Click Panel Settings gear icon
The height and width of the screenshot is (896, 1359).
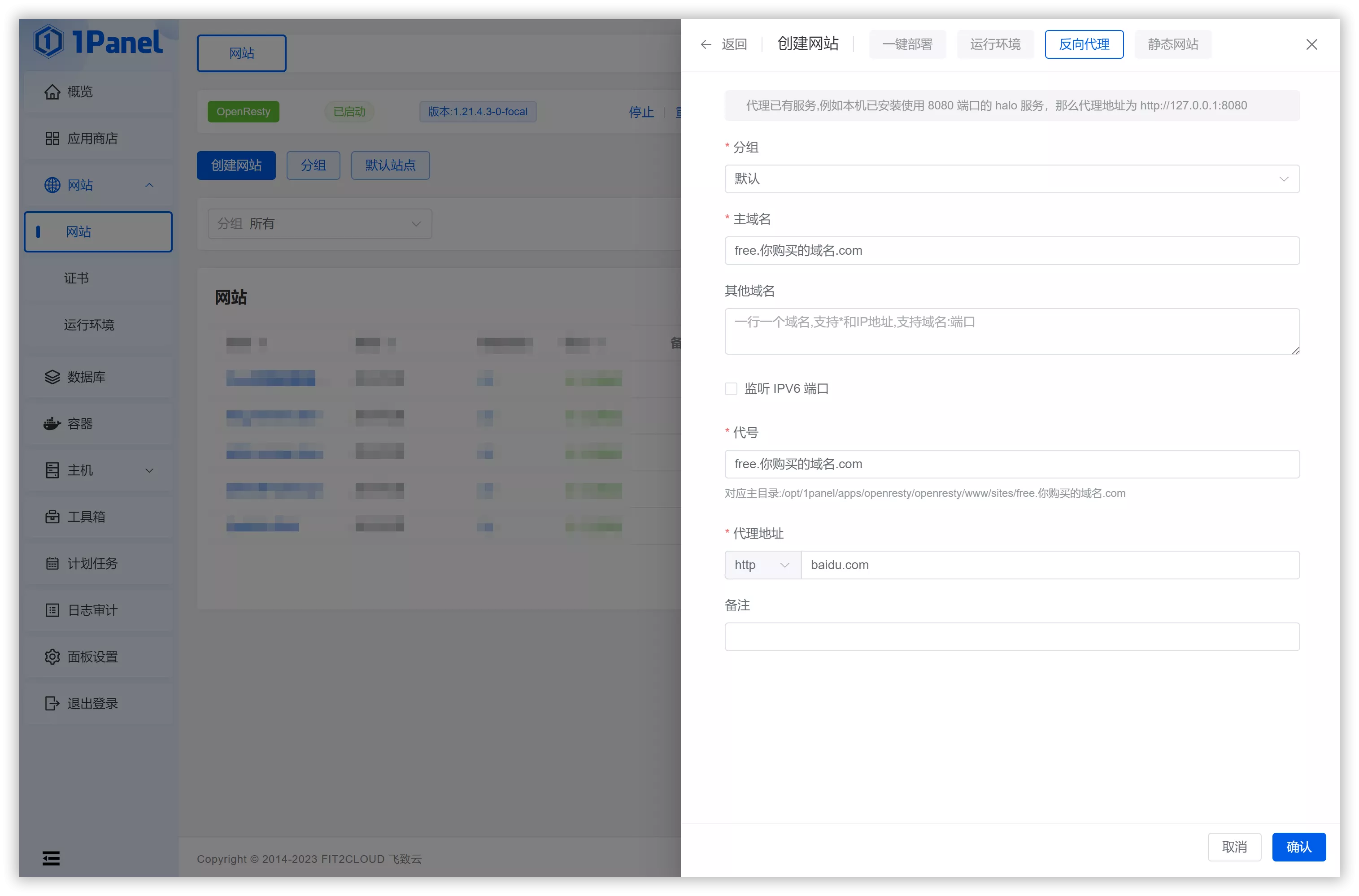tap(52, 657)
